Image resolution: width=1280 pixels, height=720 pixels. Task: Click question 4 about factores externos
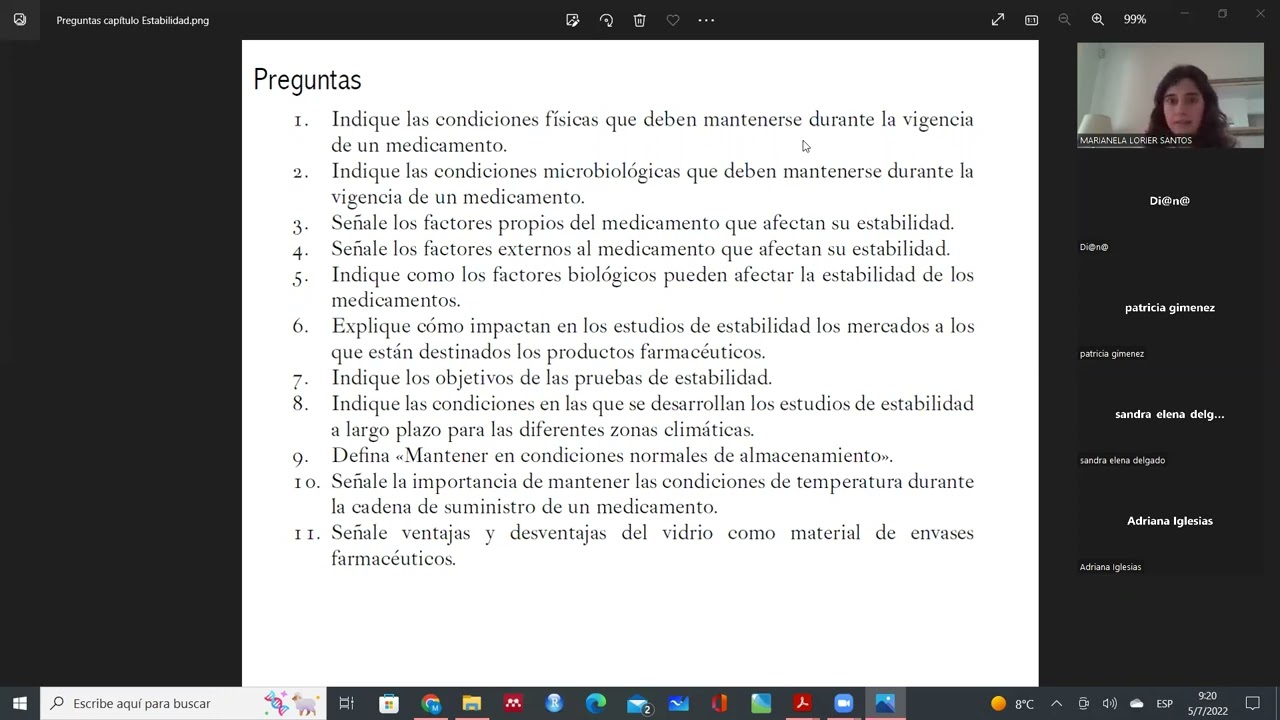(x=640, y=249)
